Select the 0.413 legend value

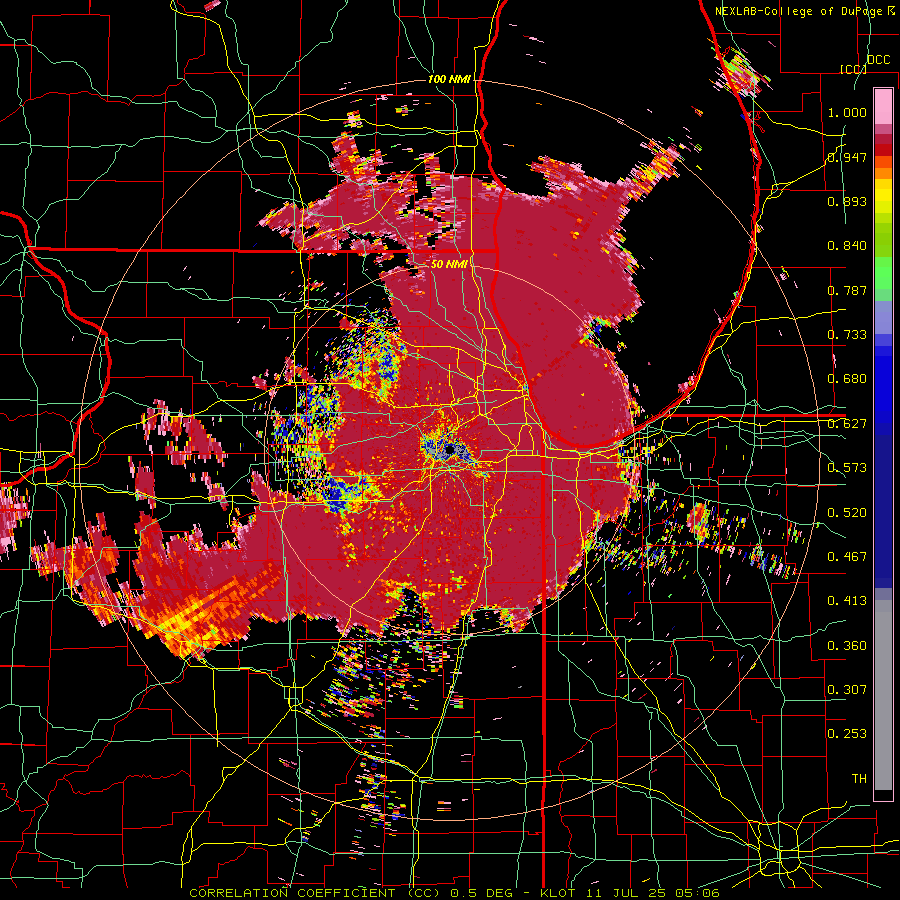coord(847,601)
